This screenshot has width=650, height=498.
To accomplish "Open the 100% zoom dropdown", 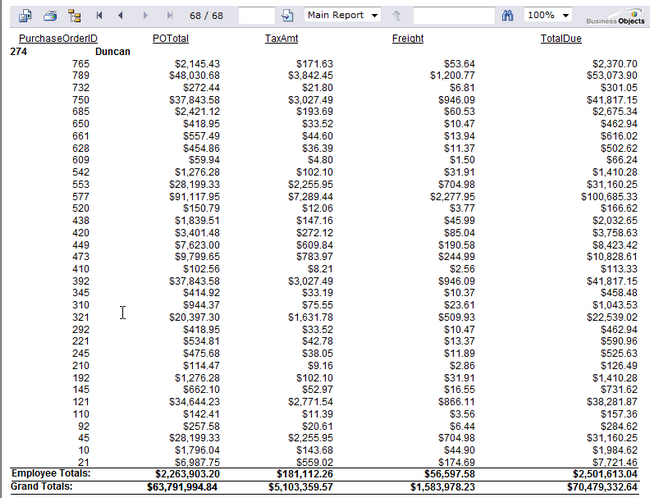I will tap(548, 15).
